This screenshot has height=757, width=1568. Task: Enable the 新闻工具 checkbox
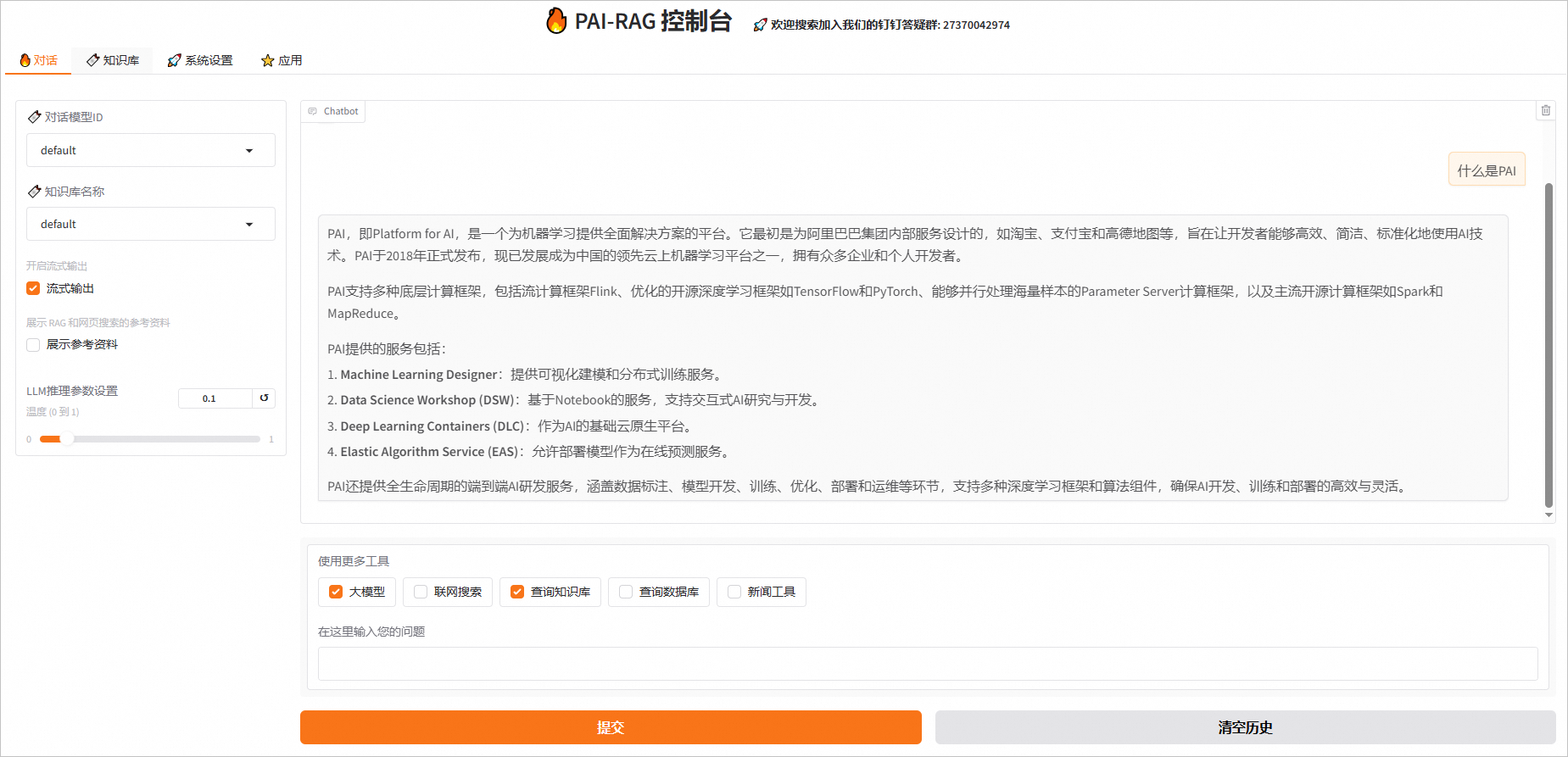734,592
